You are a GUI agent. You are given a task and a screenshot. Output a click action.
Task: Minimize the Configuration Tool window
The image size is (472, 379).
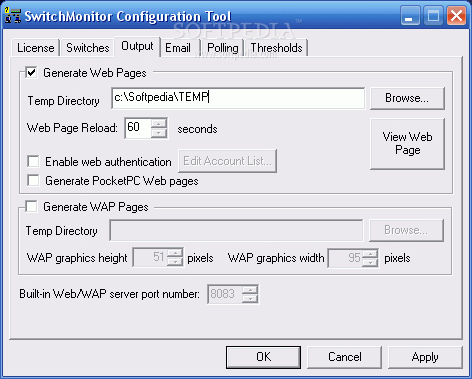410,15
